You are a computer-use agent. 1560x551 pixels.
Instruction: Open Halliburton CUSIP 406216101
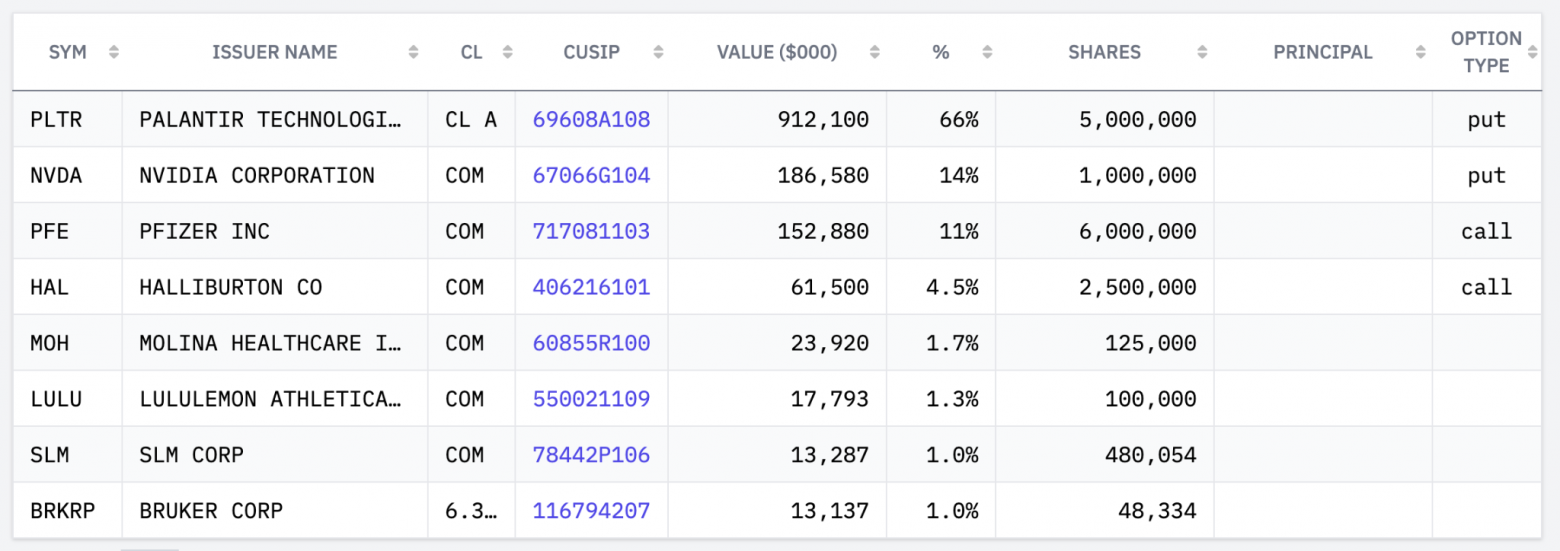pos(591,287)
